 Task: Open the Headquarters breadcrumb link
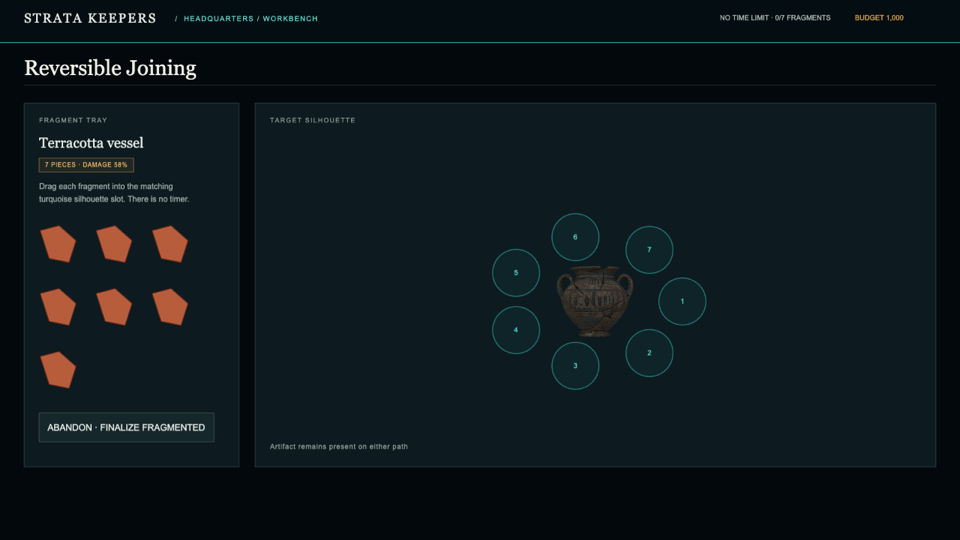coord(219,18)
